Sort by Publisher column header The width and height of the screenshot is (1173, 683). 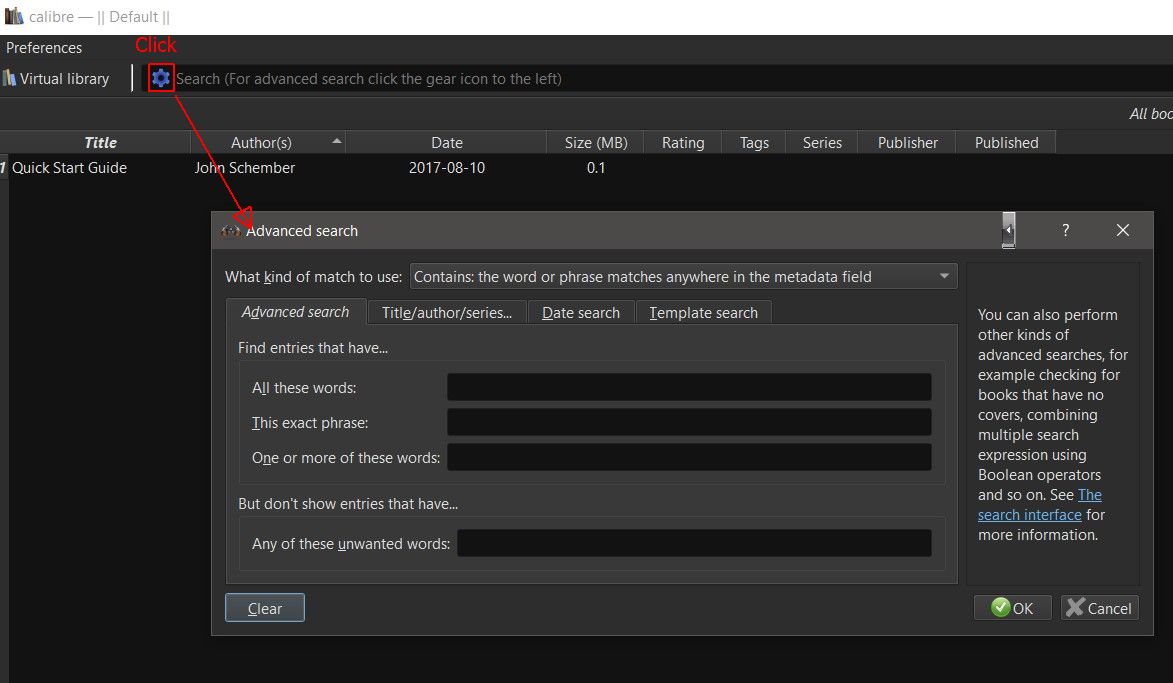907,142
